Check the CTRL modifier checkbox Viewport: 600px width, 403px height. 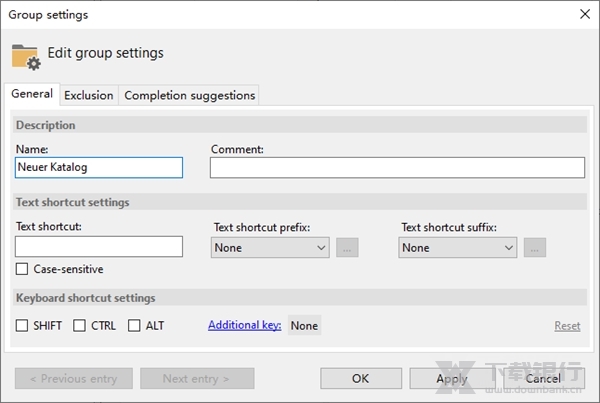coord(80,326)
